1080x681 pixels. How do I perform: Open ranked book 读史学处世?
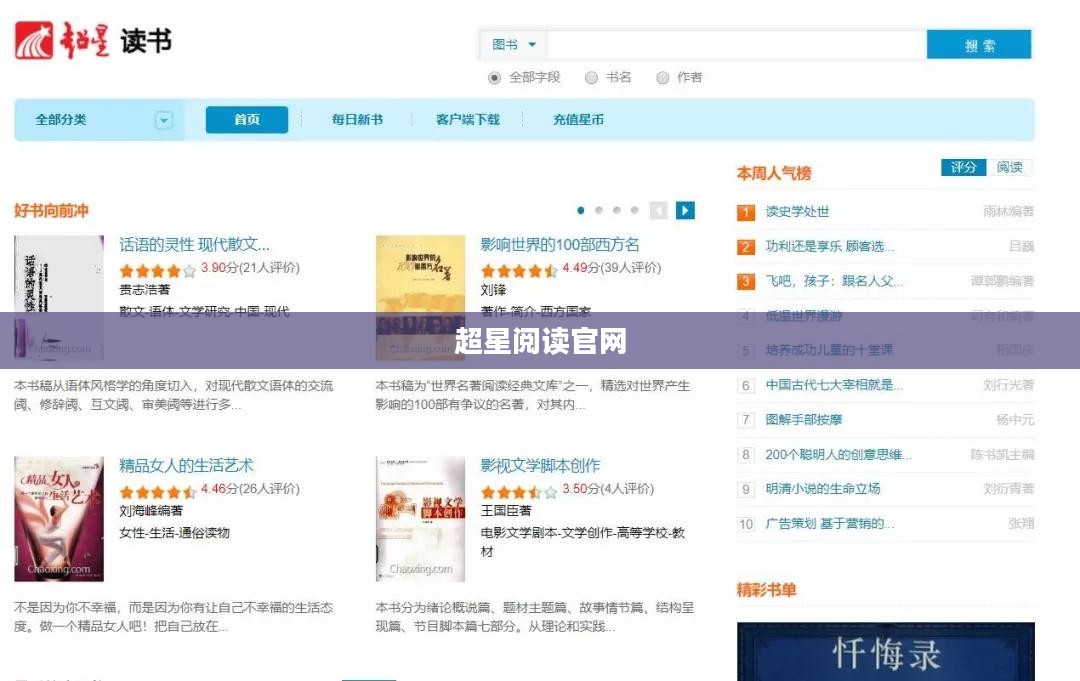coord(797,211)
